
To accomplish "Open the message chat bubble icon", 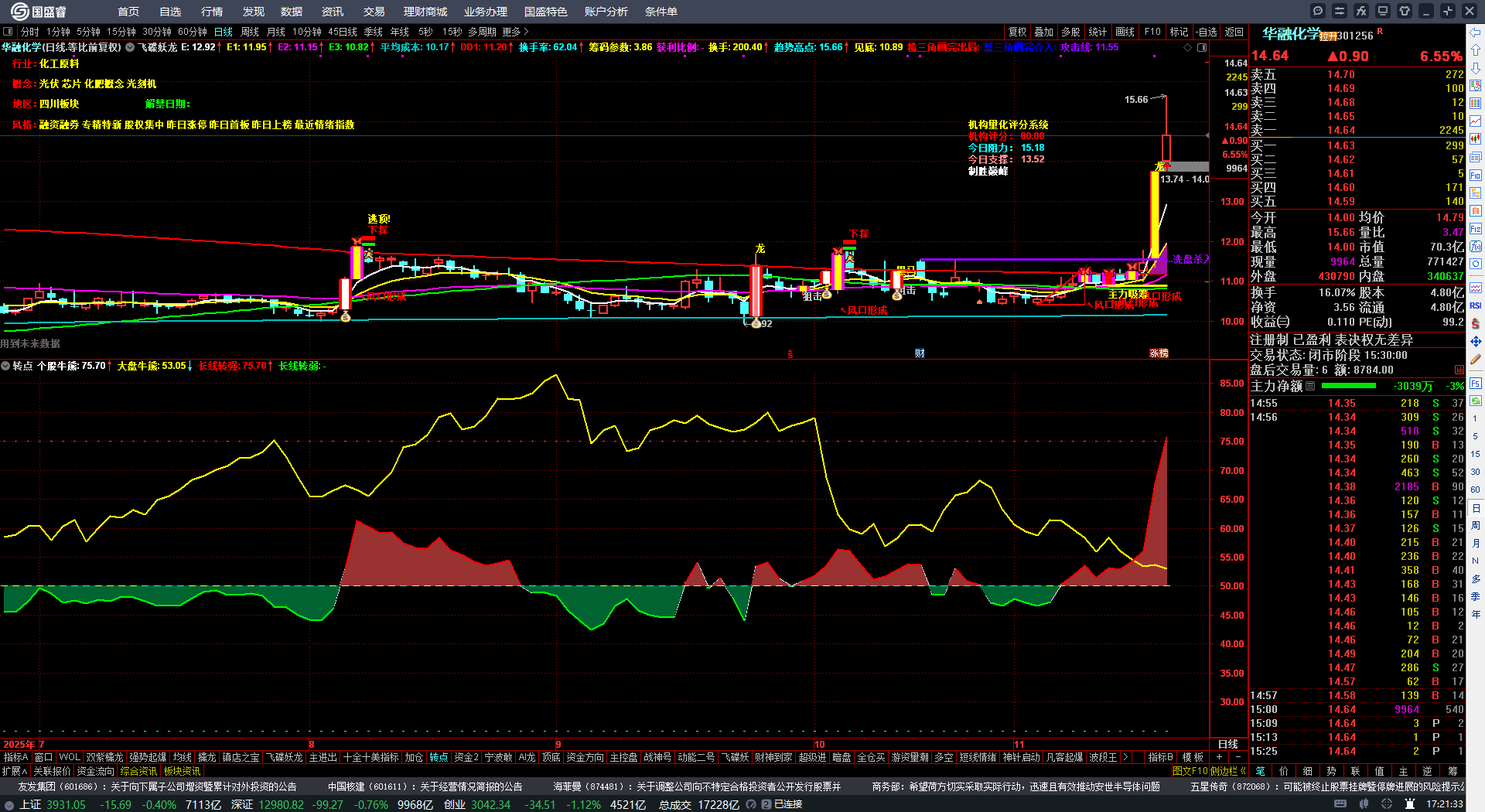I will (1318, 11).
